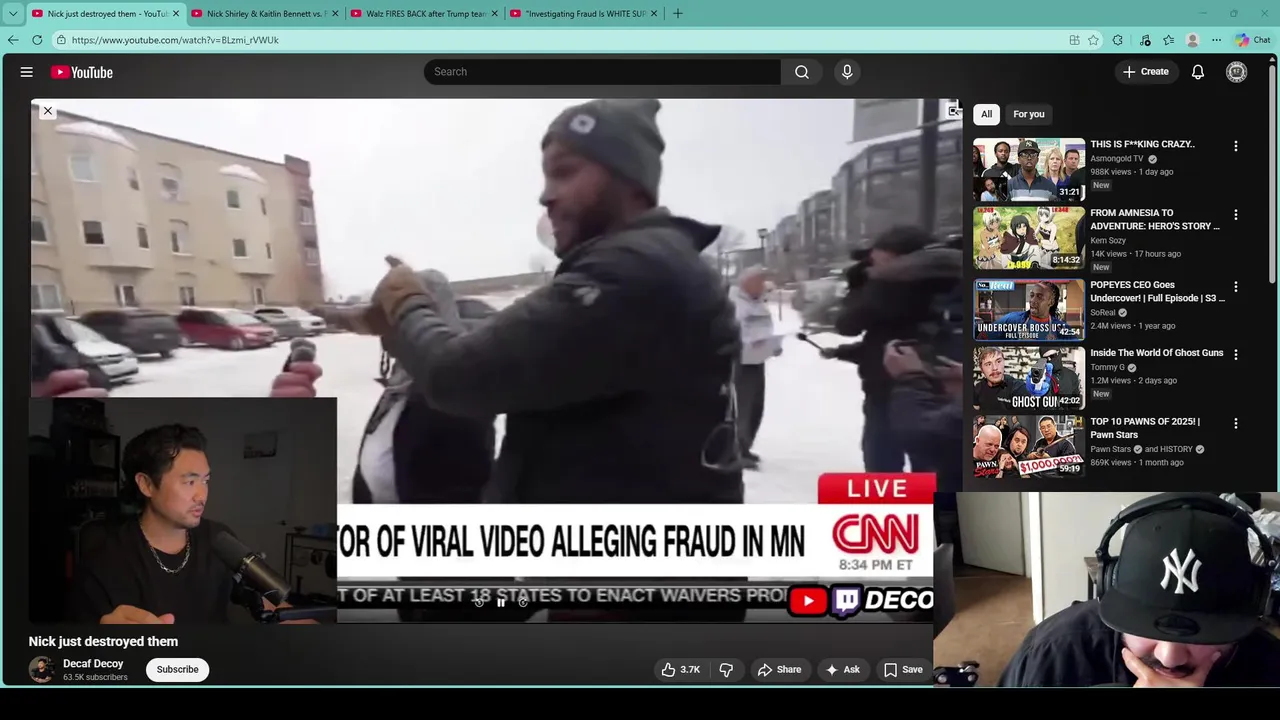The width and height of the screenshot is (1280, 720).
Task: Dislike the video with thumbs down
Action: pos(727,669)
